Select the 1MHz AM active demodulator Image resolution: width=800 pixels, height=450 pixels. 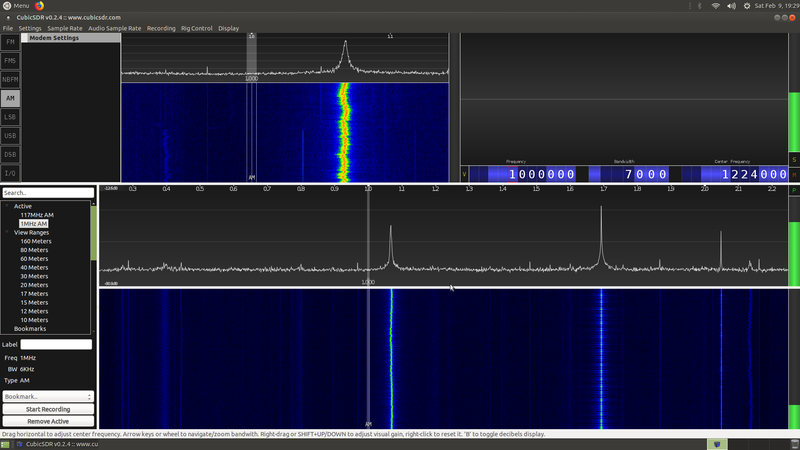pyautogui.click(x=34, y=223)
